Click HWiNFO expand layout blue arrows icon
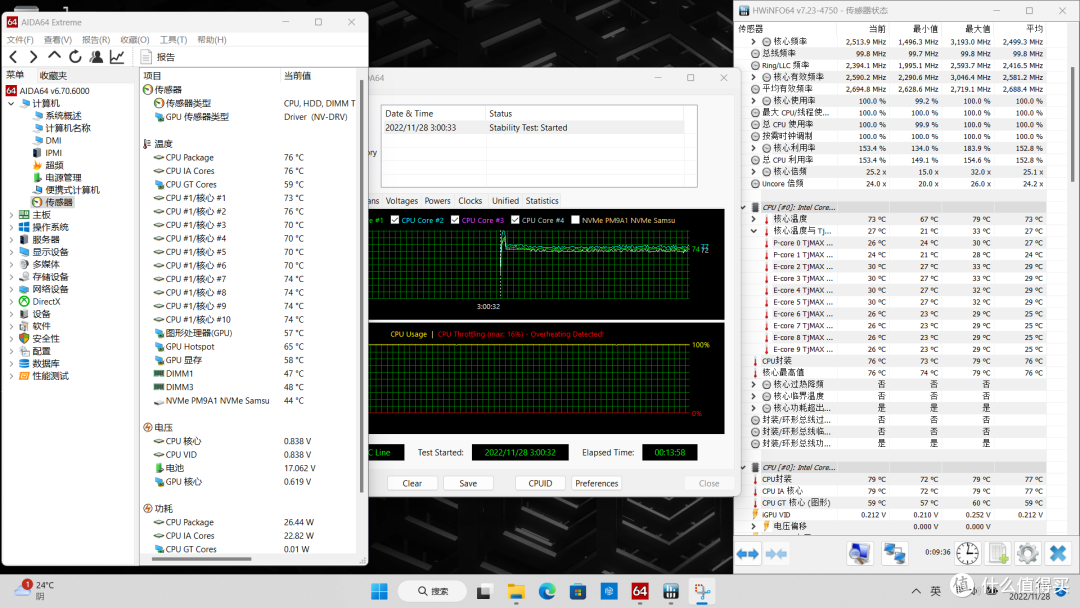 (x=748, y=554)
